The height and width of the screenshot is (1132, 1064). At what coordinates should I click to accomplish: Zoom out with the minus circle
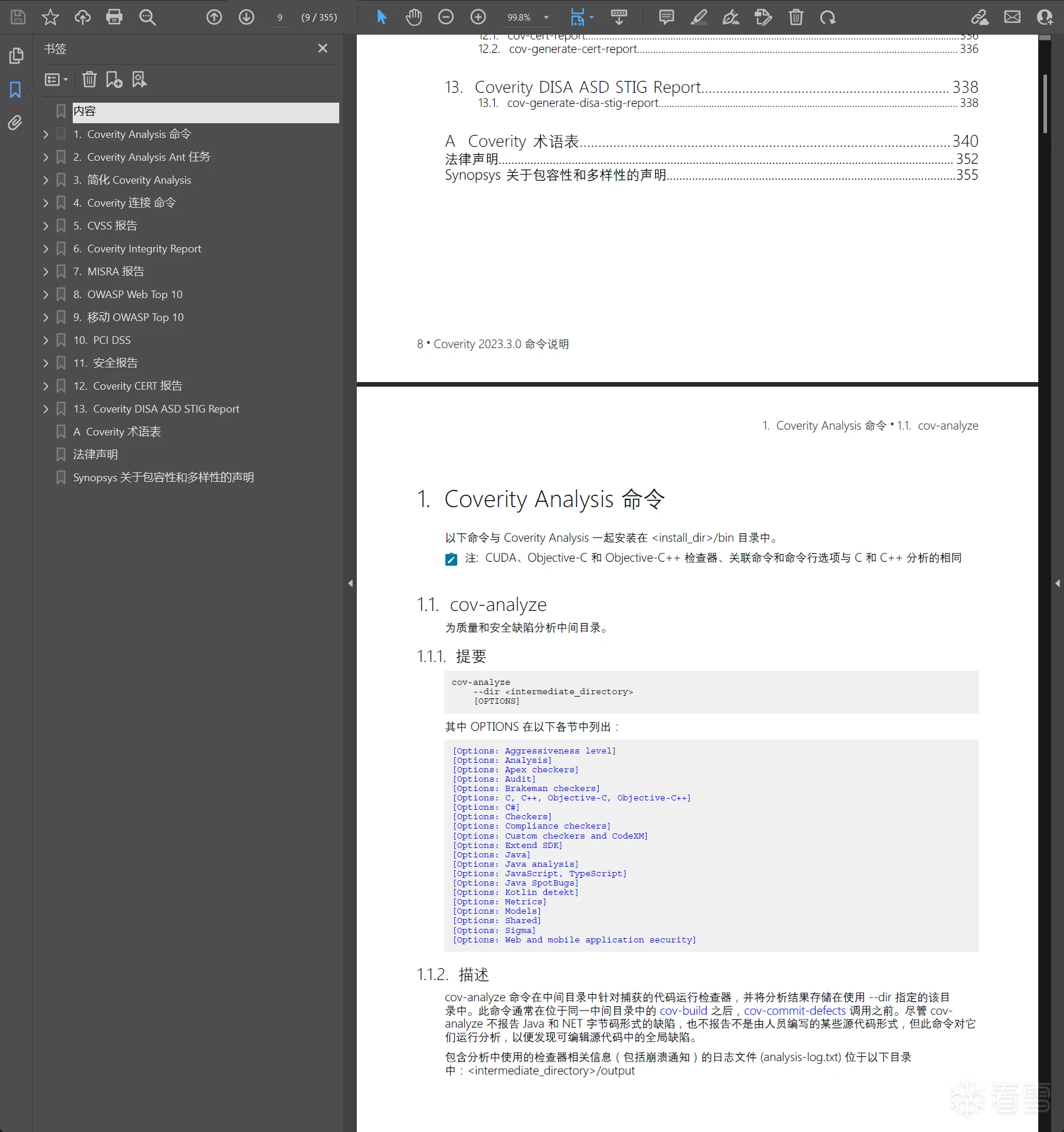pos(446,17)
